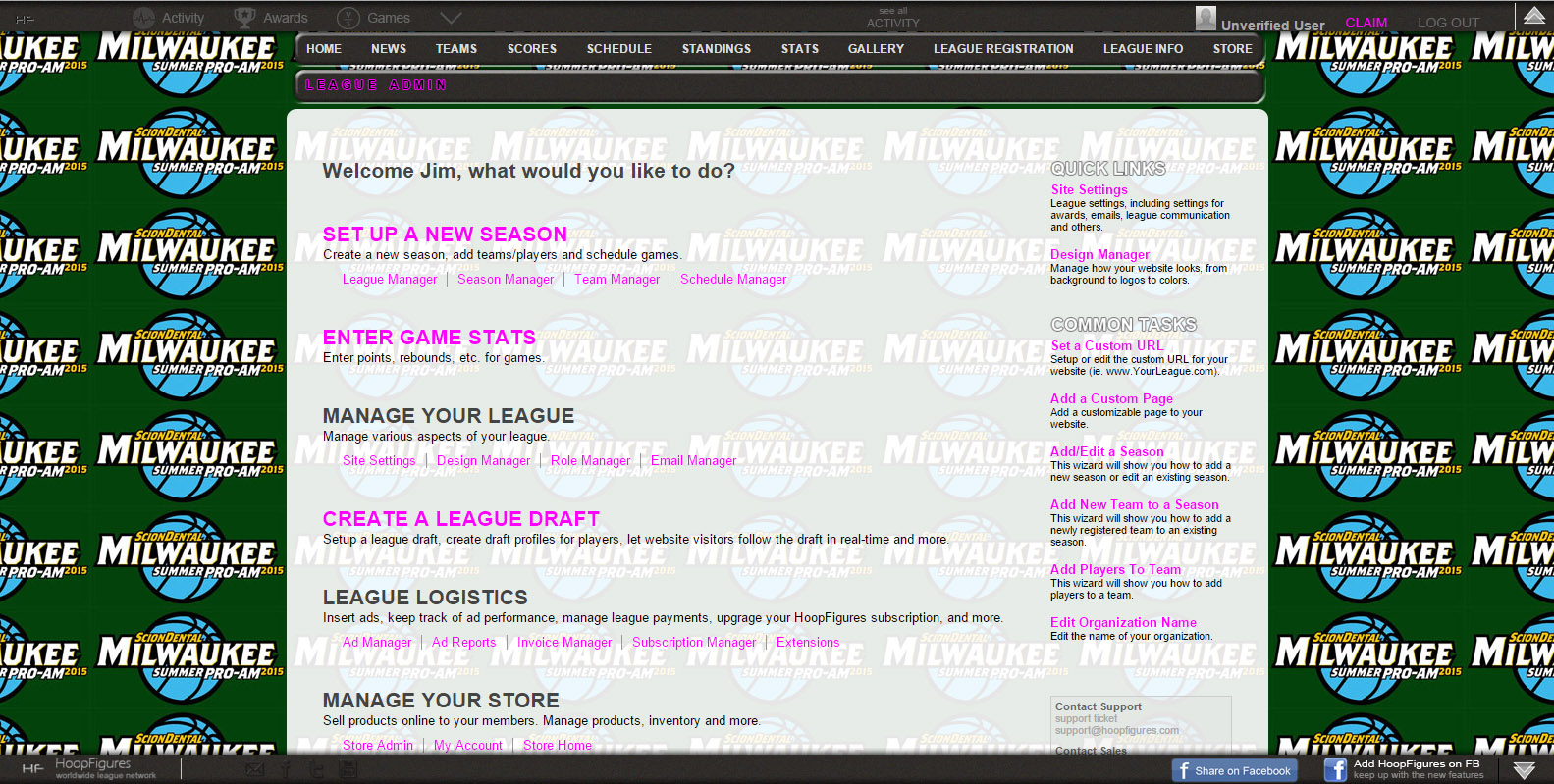This screenshot has height=784, width=1554.
Task: Open the Invoice Manager link
Action: (564, 643)
